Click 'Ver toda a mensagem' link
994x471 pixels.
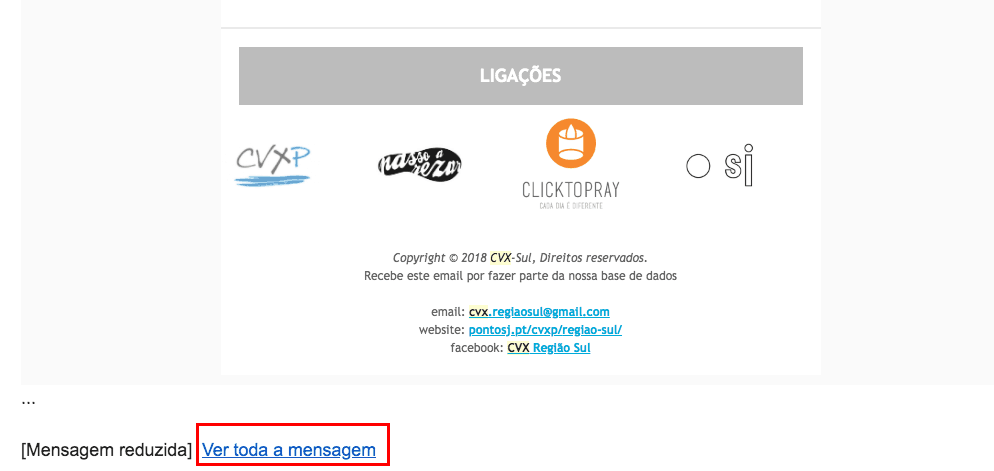click(288, 450)
